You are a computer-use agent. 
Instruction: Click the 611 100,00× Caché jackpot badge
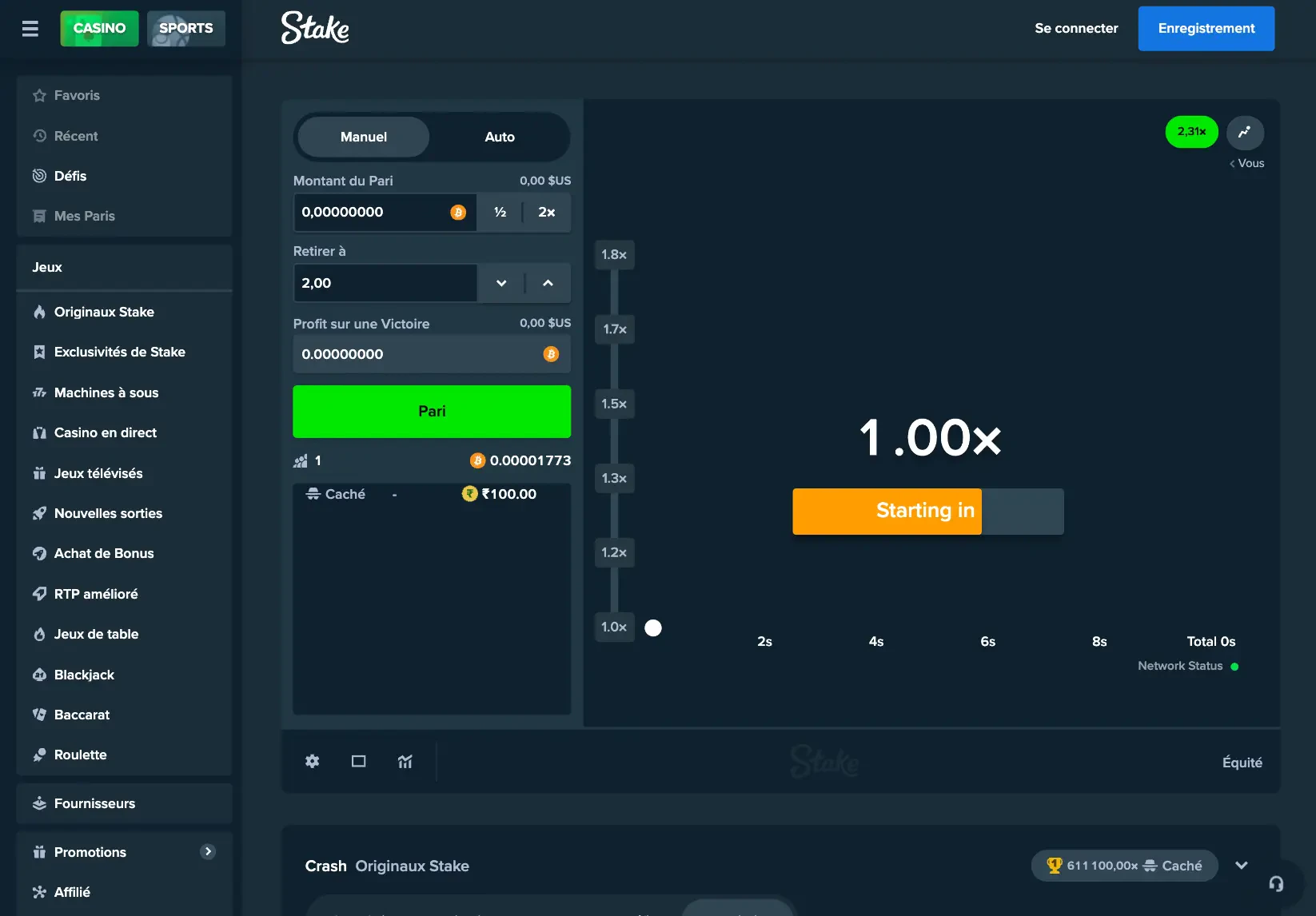point(1124,866)
